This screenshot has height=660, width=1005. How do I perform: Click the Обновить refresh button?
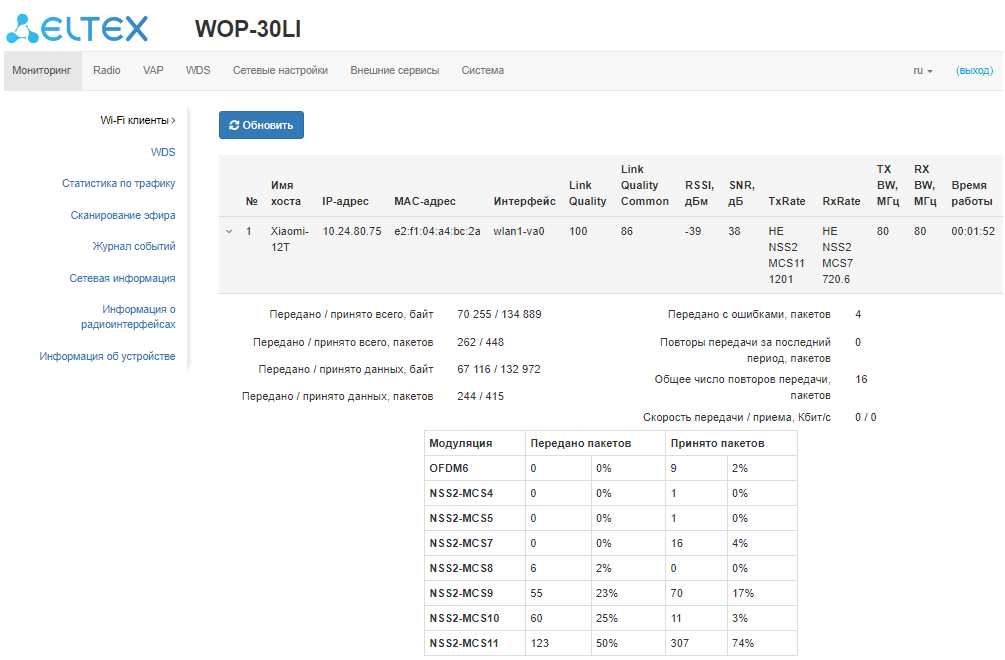tap(261, 125)
